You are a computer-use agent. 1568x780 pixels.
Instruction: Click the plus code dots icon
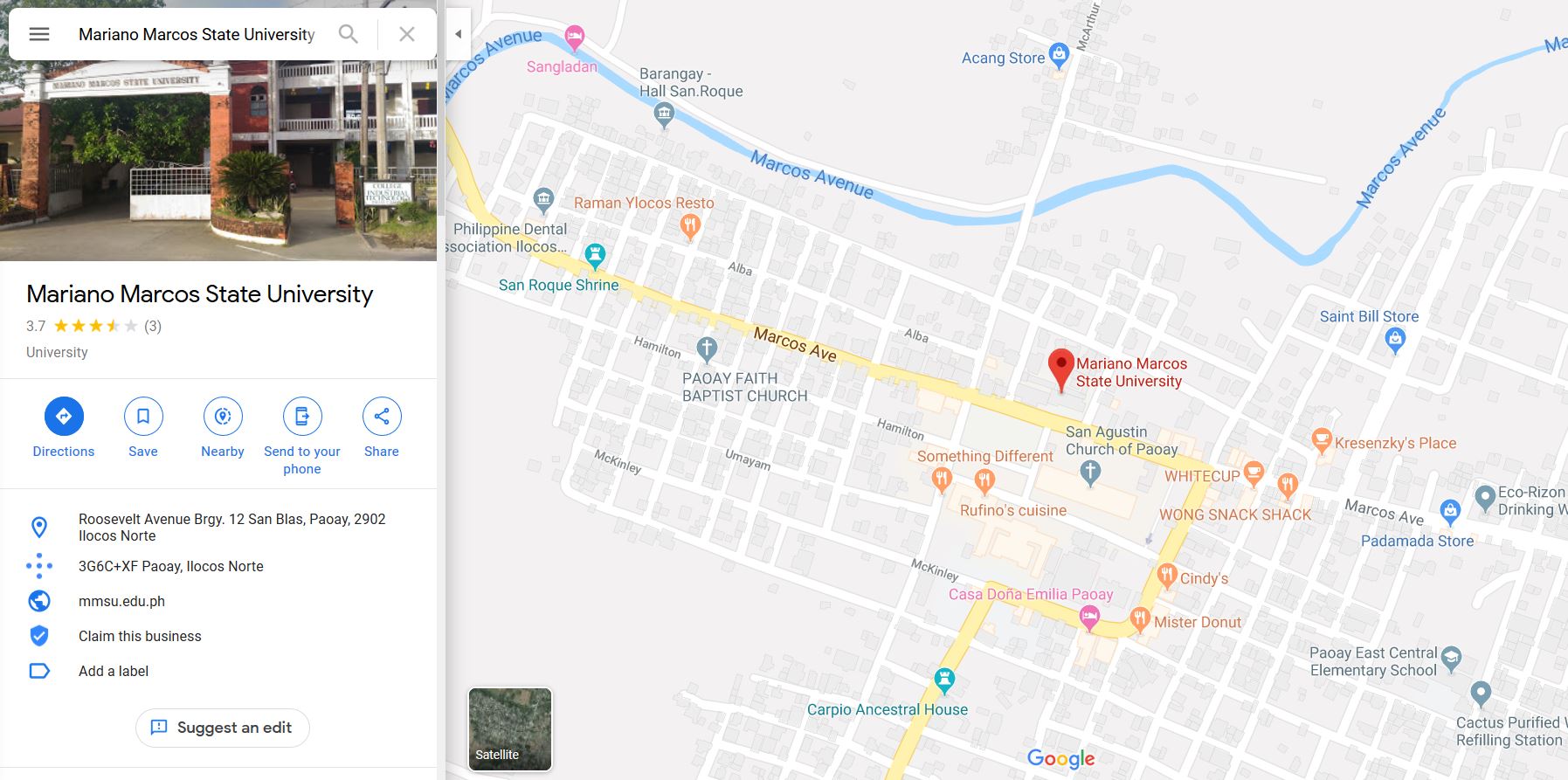[x=39, y=566]
